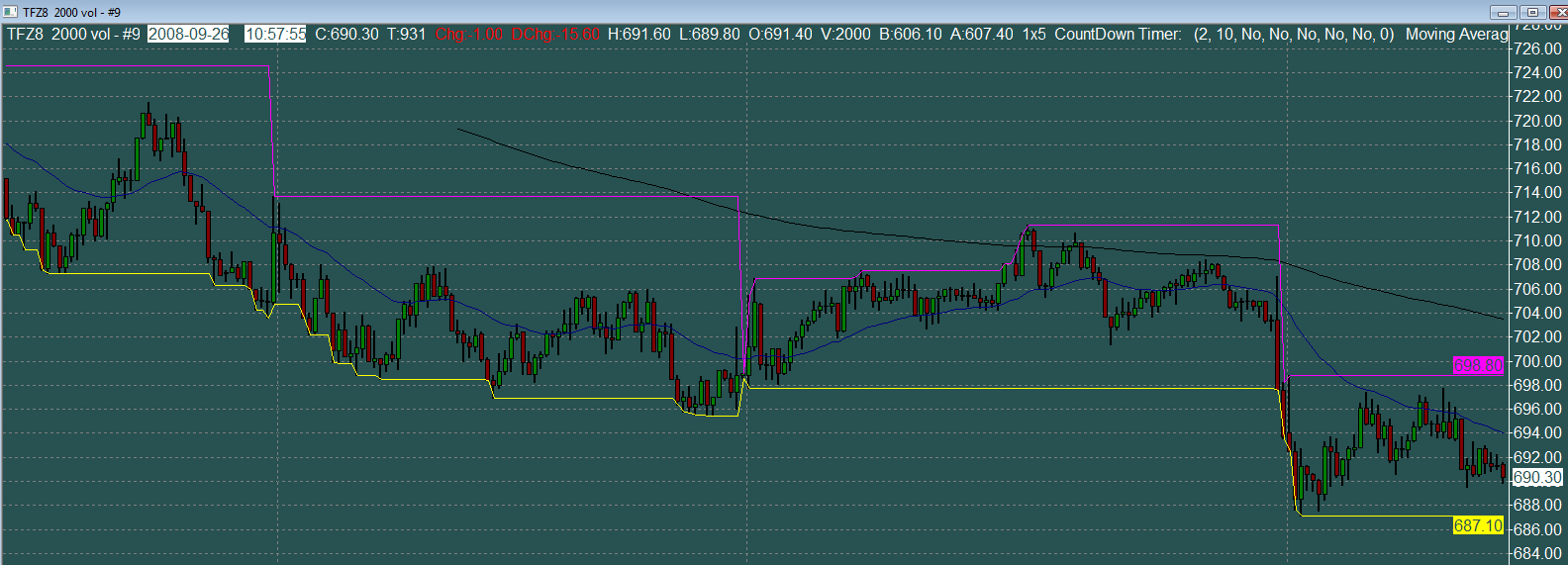Click the tick count T:931
1568x565 pixels.
[x=407, y=34]
